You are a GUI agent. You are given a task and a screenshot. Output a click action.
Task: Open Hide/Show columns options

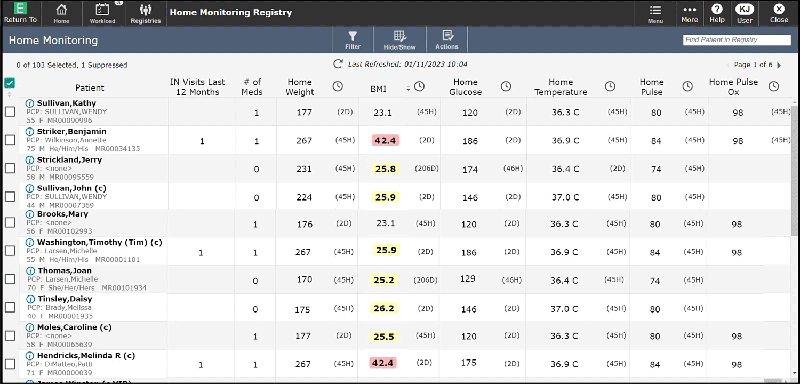point(399,39)
